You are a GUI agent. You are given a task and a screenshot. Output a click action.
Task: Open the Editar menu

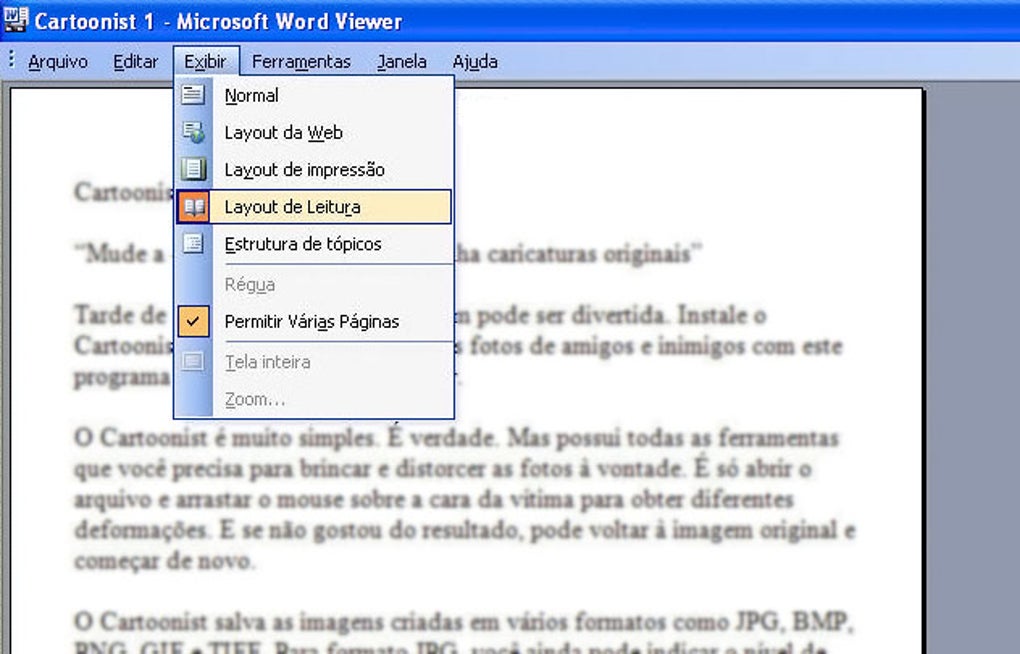[135, 62]
